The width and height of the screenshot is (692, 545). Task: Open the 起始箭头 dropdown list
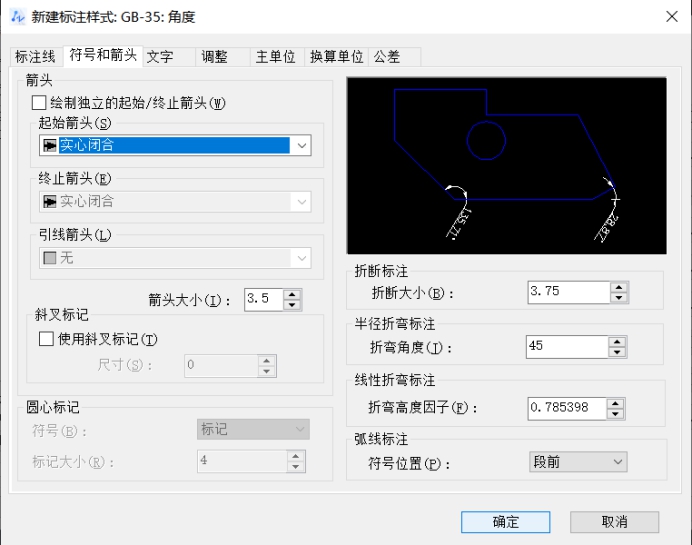click(x=300, y=146)
